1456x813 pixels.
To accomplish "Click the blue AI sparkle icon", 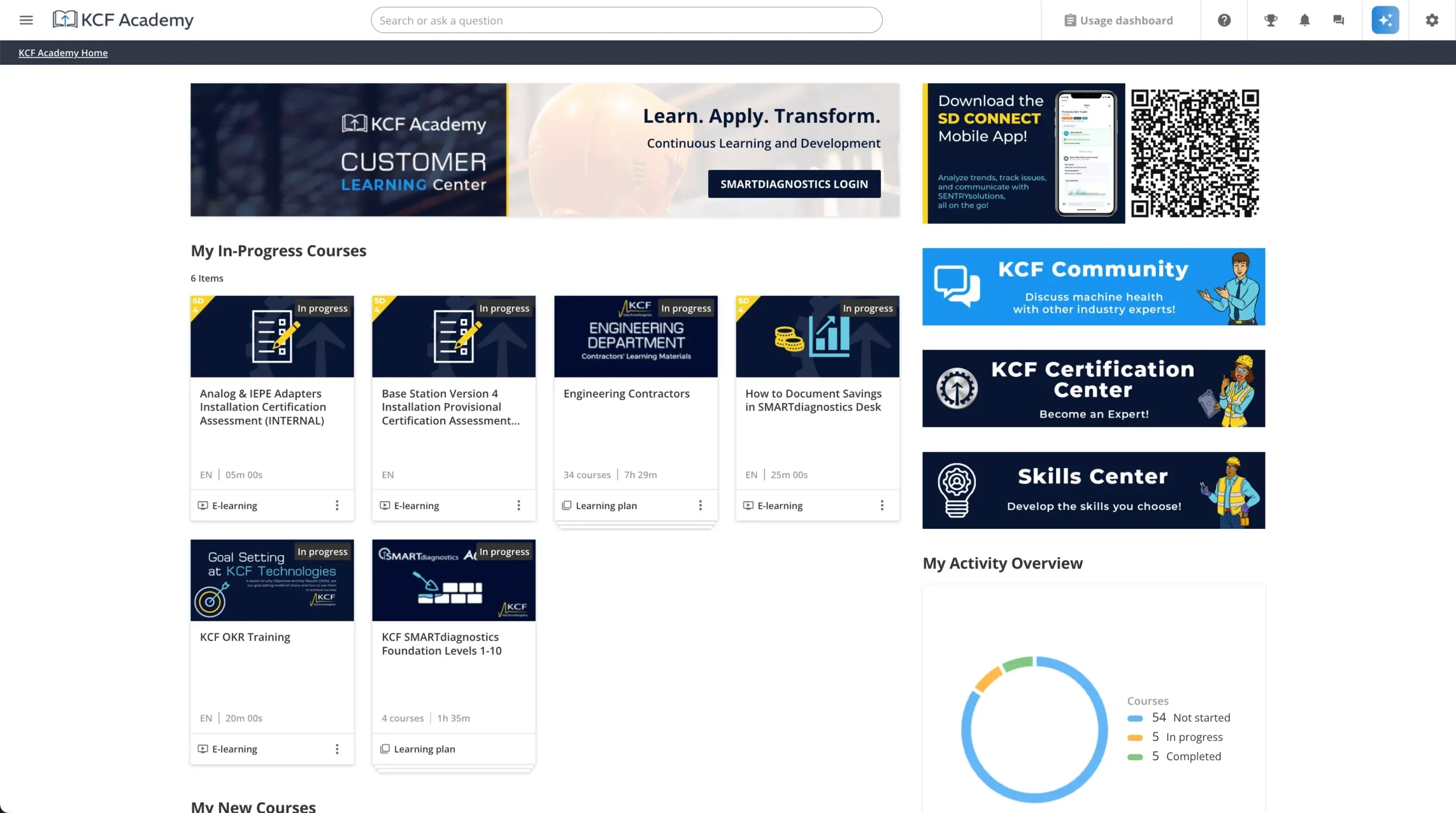I will click(1385, 20).
